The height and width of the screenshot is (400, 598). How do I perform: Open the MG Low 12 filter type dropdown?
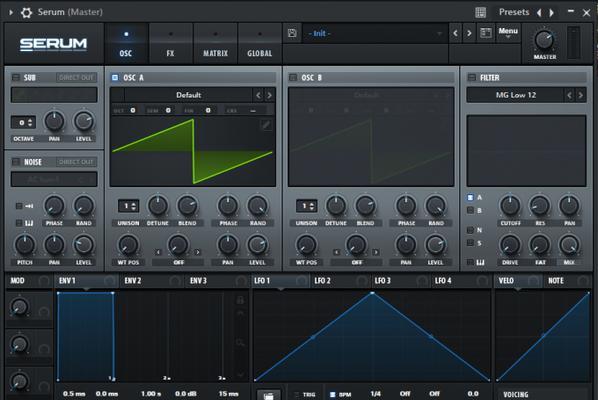click(515, 95)
